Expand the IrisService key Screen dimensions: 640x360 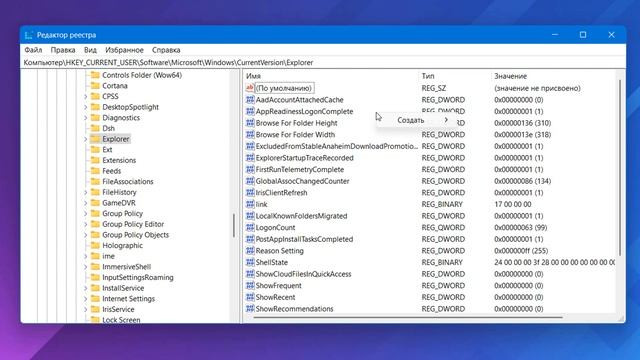tap(86, 309)
